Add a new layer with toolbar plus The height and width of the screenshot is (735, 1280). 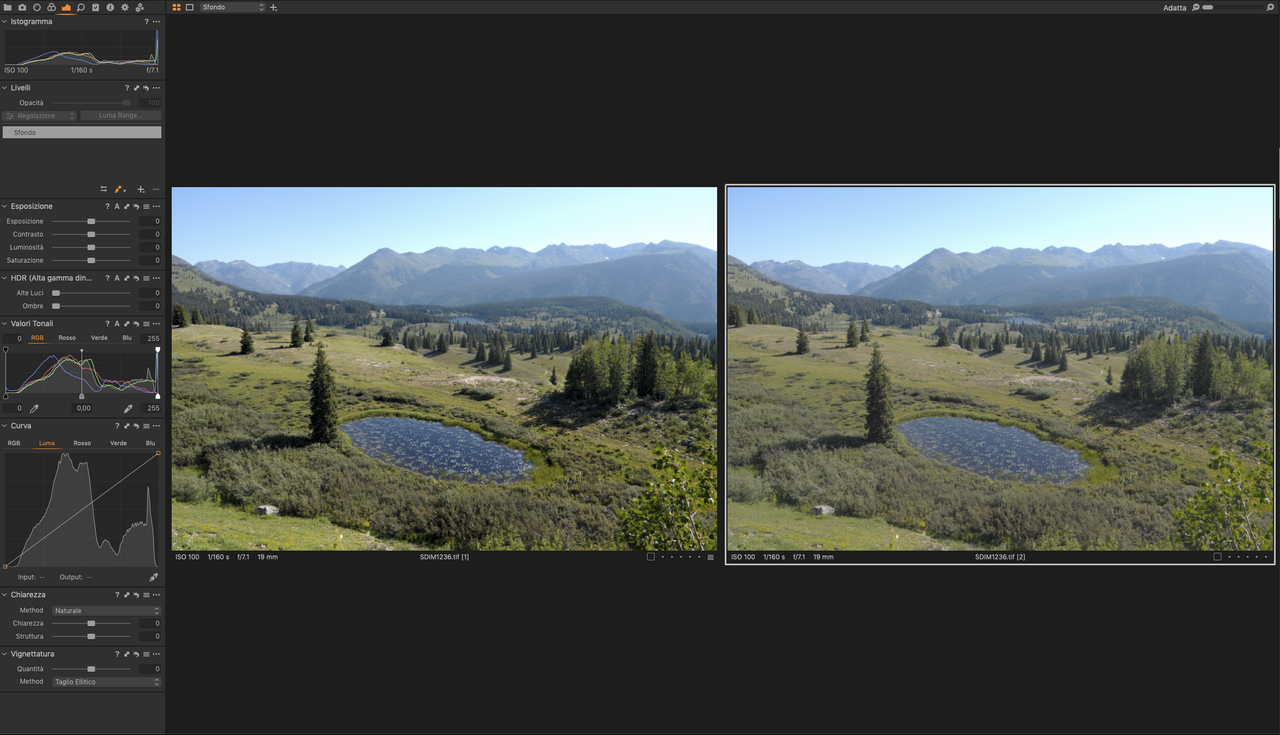click(274, 7)
